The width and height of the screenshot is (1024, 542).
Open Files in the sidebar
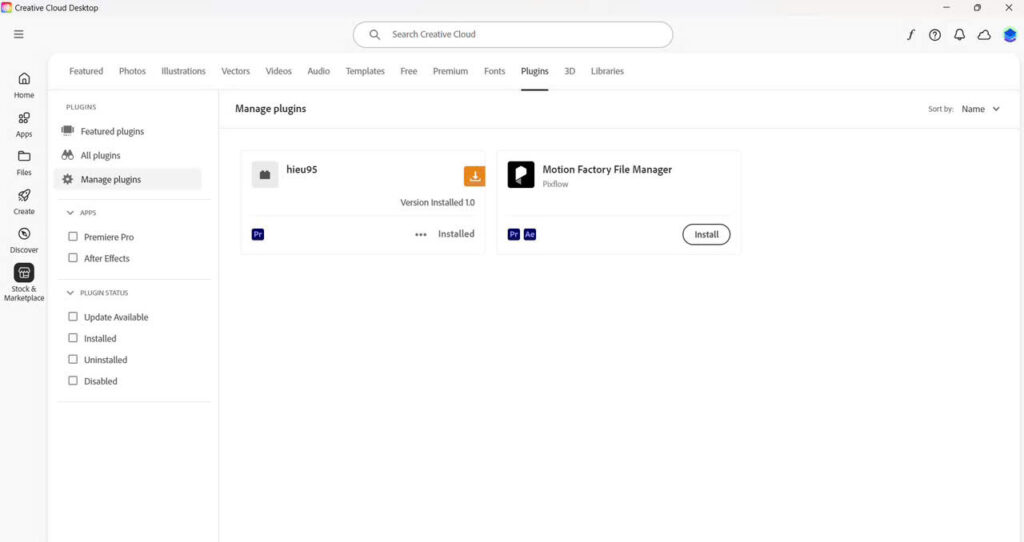coord(24,163)
